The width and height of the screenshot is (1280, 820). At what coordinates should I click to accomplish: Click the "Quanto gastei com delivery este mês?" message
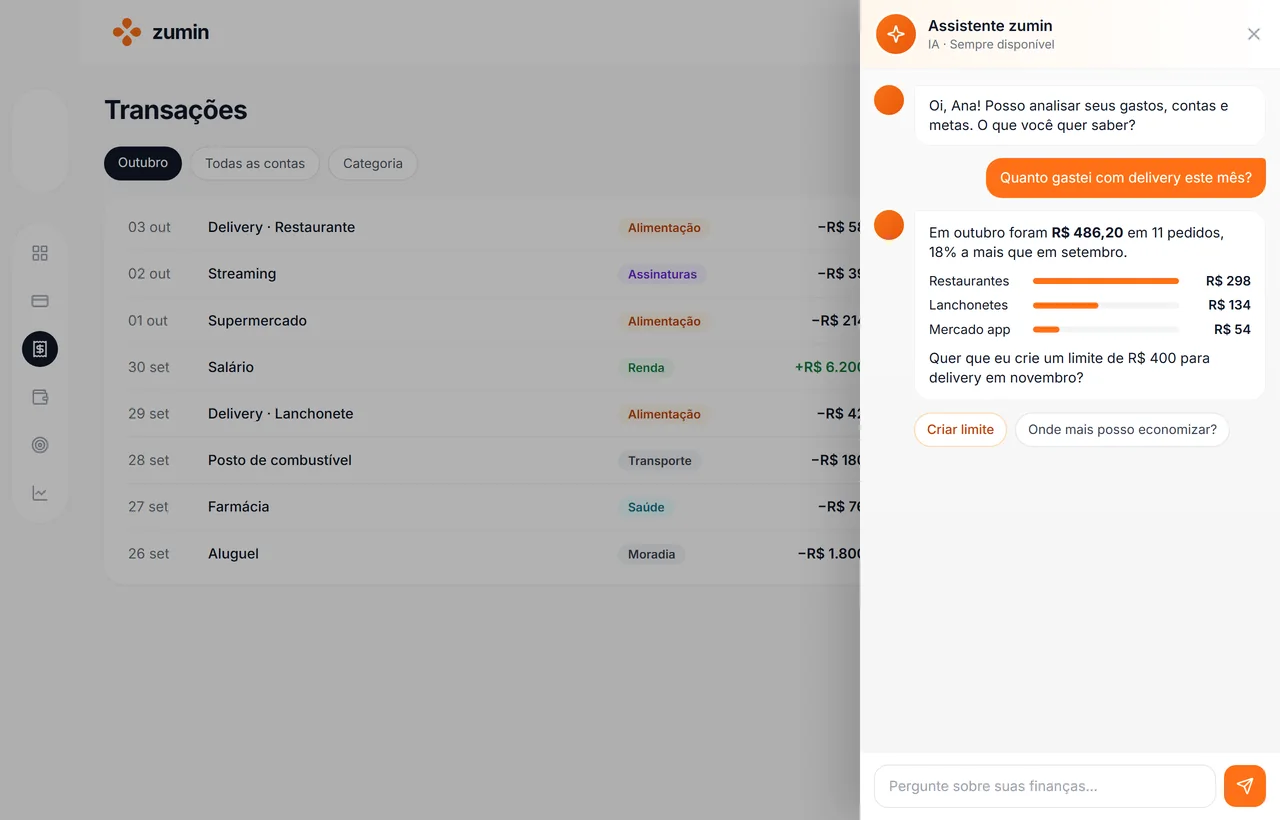pyautogui.click(x=1126, y=178)
